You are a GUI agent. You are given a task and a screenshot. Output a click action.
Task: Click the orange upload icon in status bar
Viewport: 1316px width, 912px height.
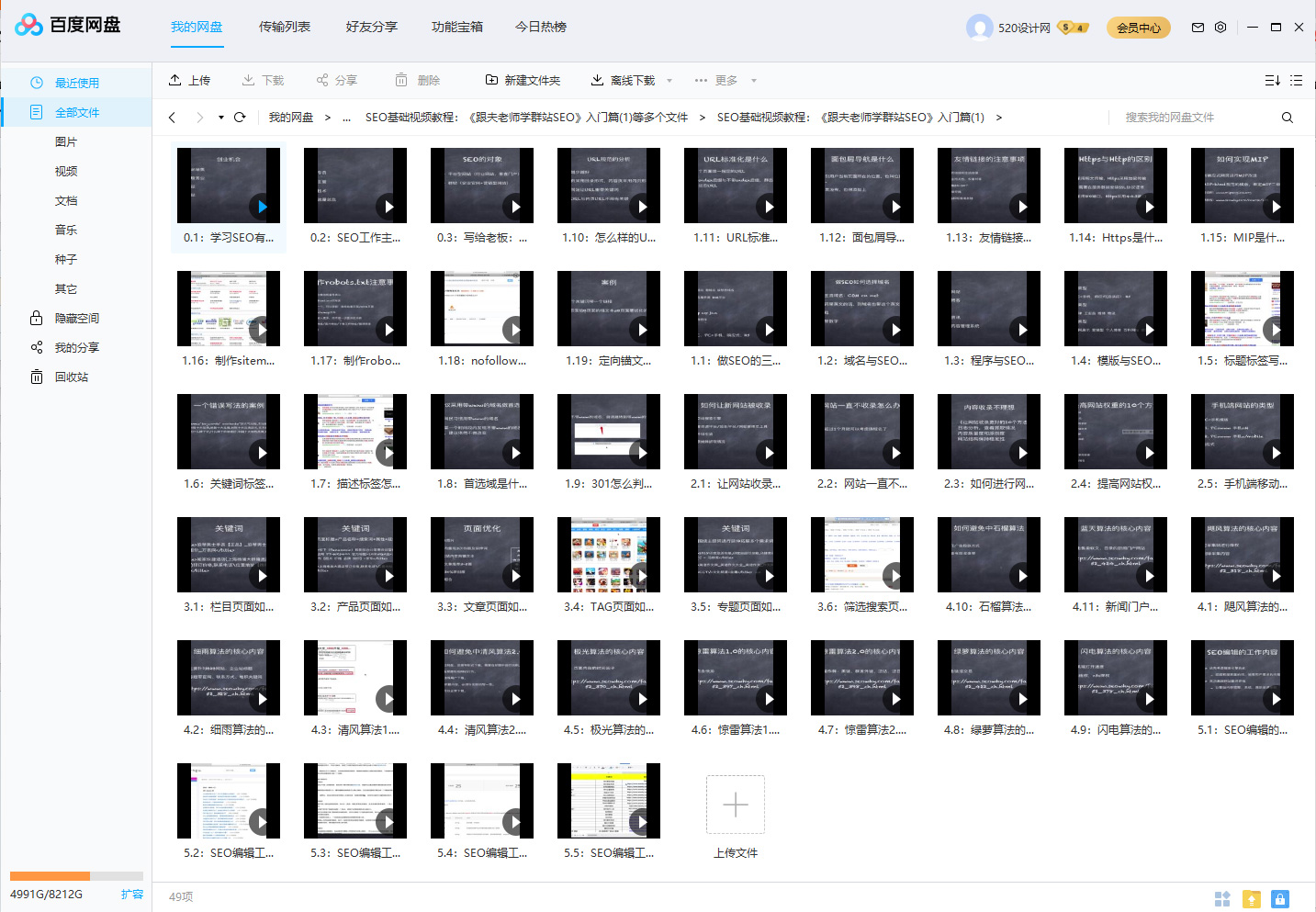tap(1251, 899)
